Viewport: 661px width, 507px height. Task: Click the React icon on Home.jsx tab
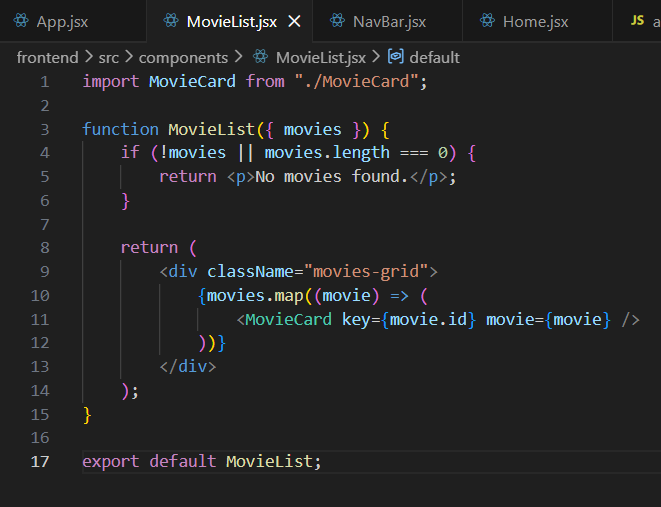487,21
